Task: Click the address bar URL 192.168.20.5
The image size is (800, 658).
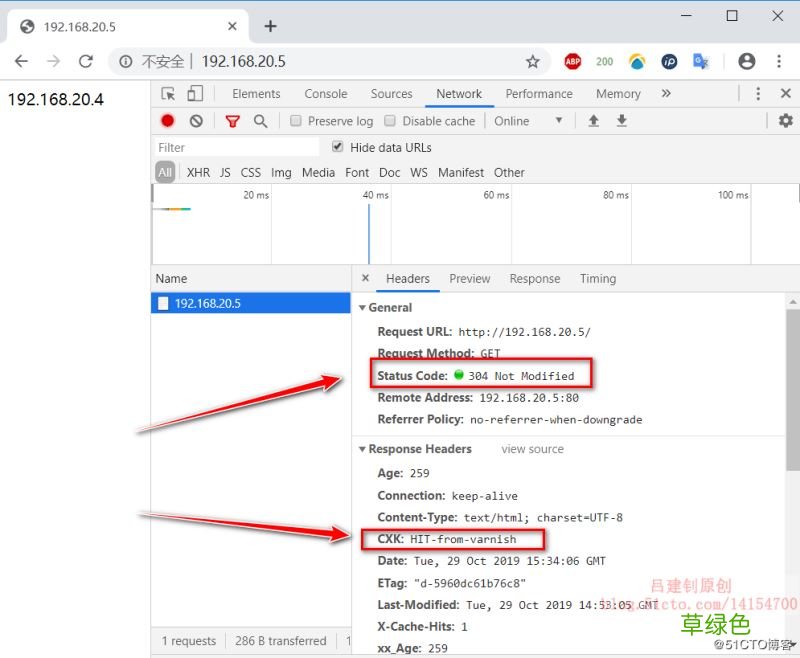Action: click(243, 61)
